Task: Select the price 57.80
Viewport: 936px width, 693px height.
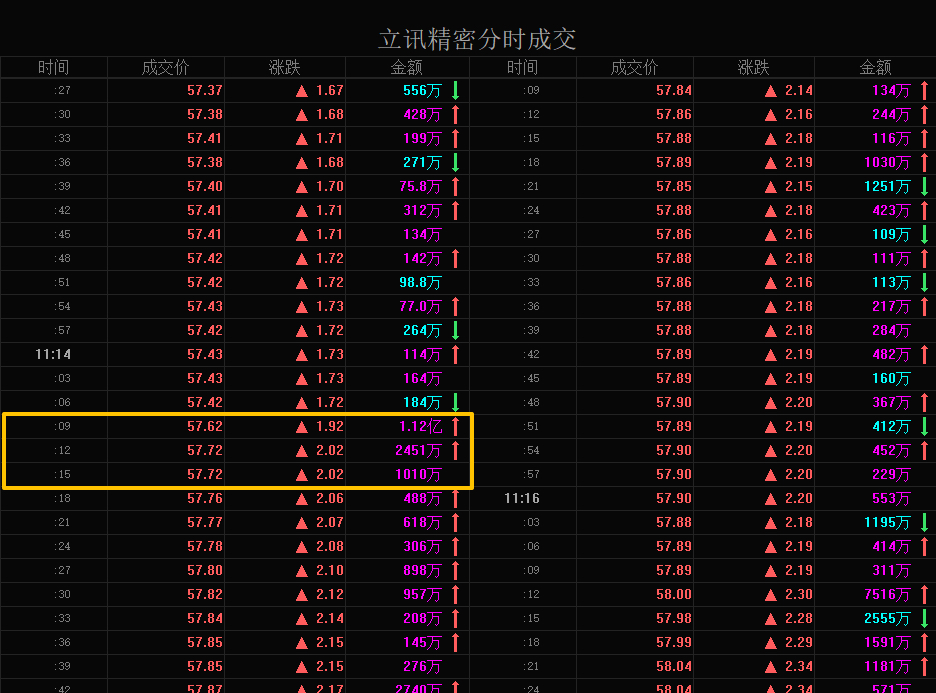Action: click(205, 570)
